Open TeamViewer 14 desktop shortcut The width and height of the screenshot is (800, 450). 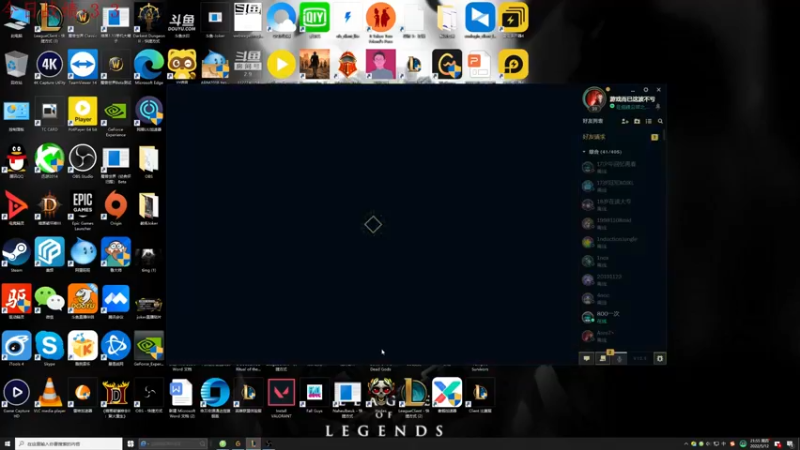(x=83, y=65)
